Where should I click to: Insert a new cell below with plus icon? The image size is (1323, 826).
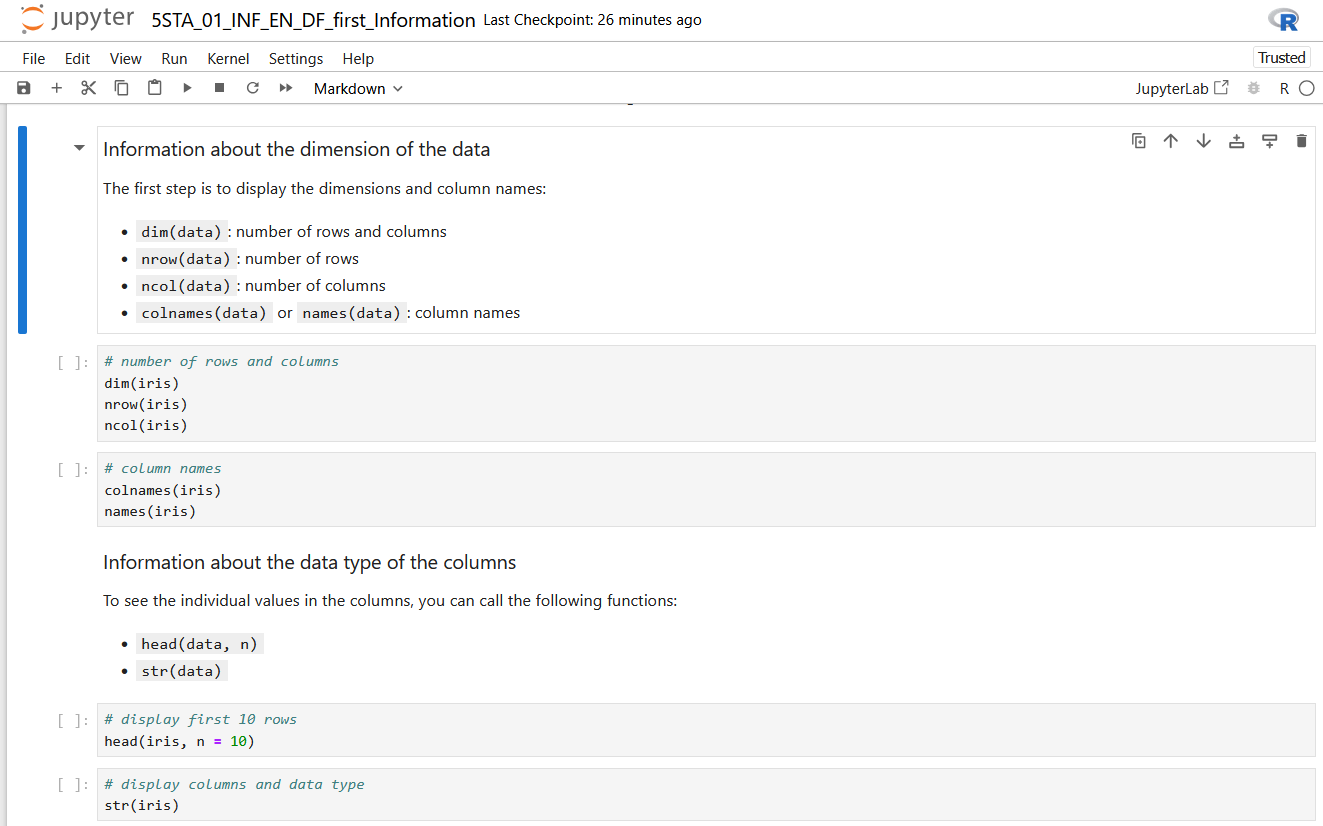[57, 88]
